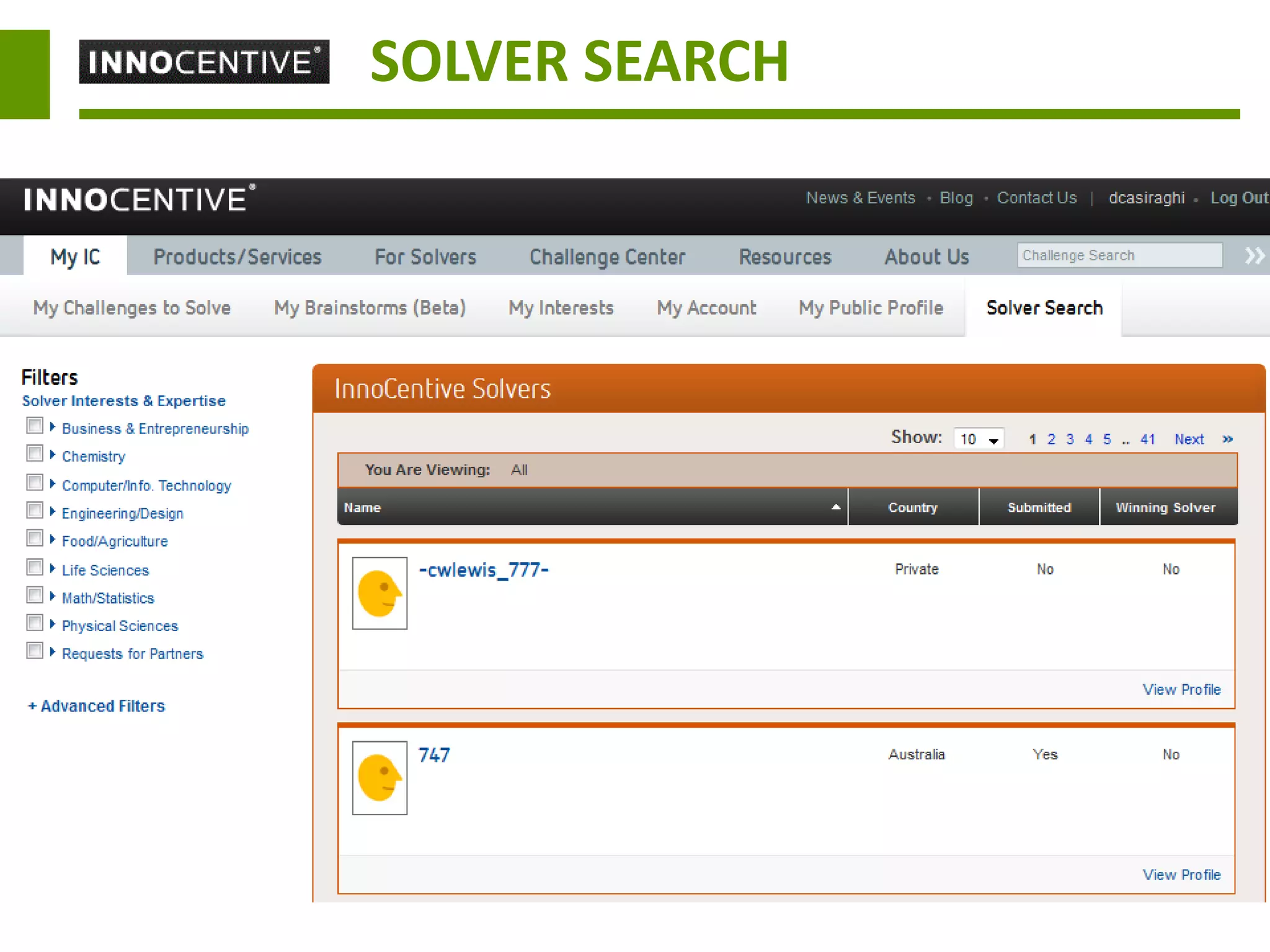Click in the Challenge Search field
The image size is (1270, 952).
(1119, 255)
